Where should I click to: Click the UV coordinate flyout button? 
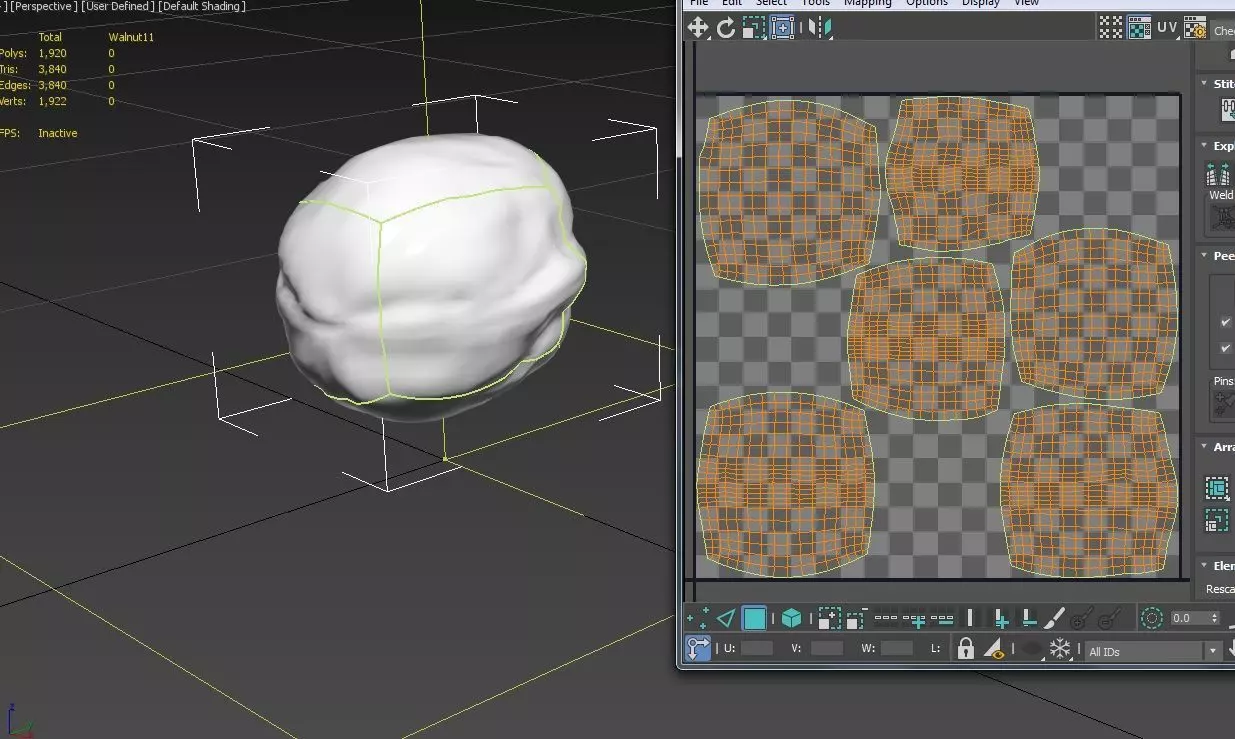(1169, 27)
